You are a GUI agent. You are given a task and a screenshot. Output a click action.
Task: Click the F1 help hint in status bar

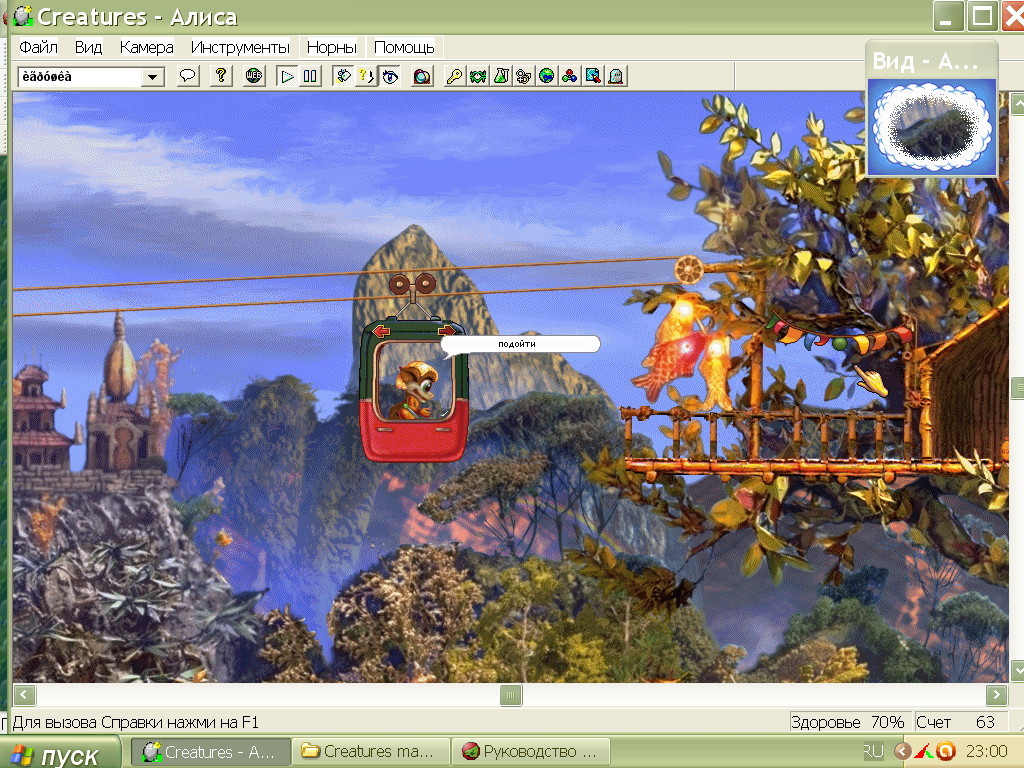(136, 722)
